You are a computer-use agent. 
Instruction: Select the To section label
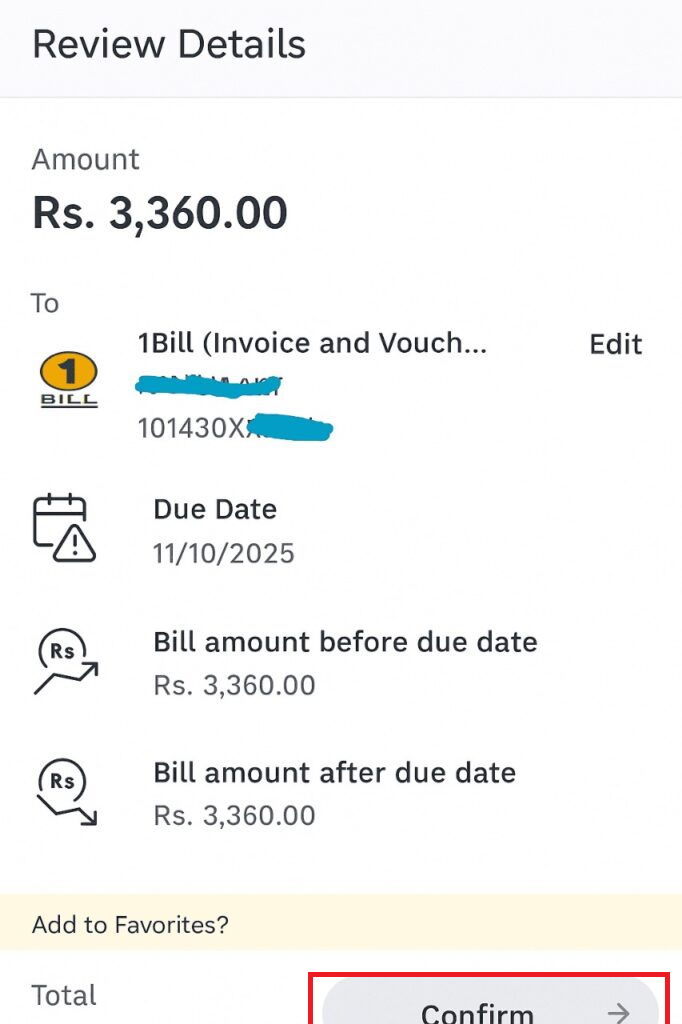[x=44, y=303]
